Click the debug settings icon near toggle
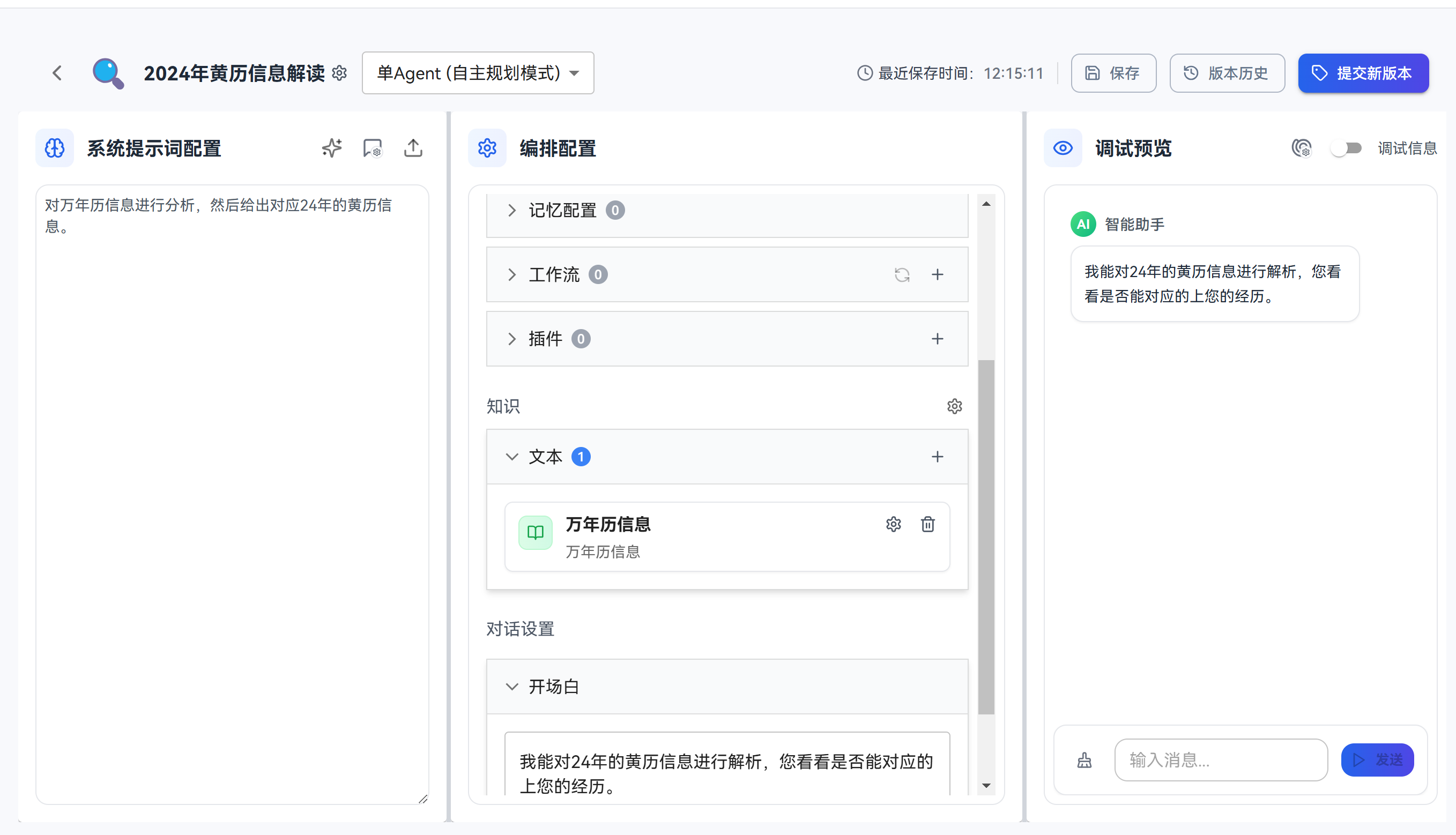Viewport: 1456px width, 835px height. (x=1301, y=148)
